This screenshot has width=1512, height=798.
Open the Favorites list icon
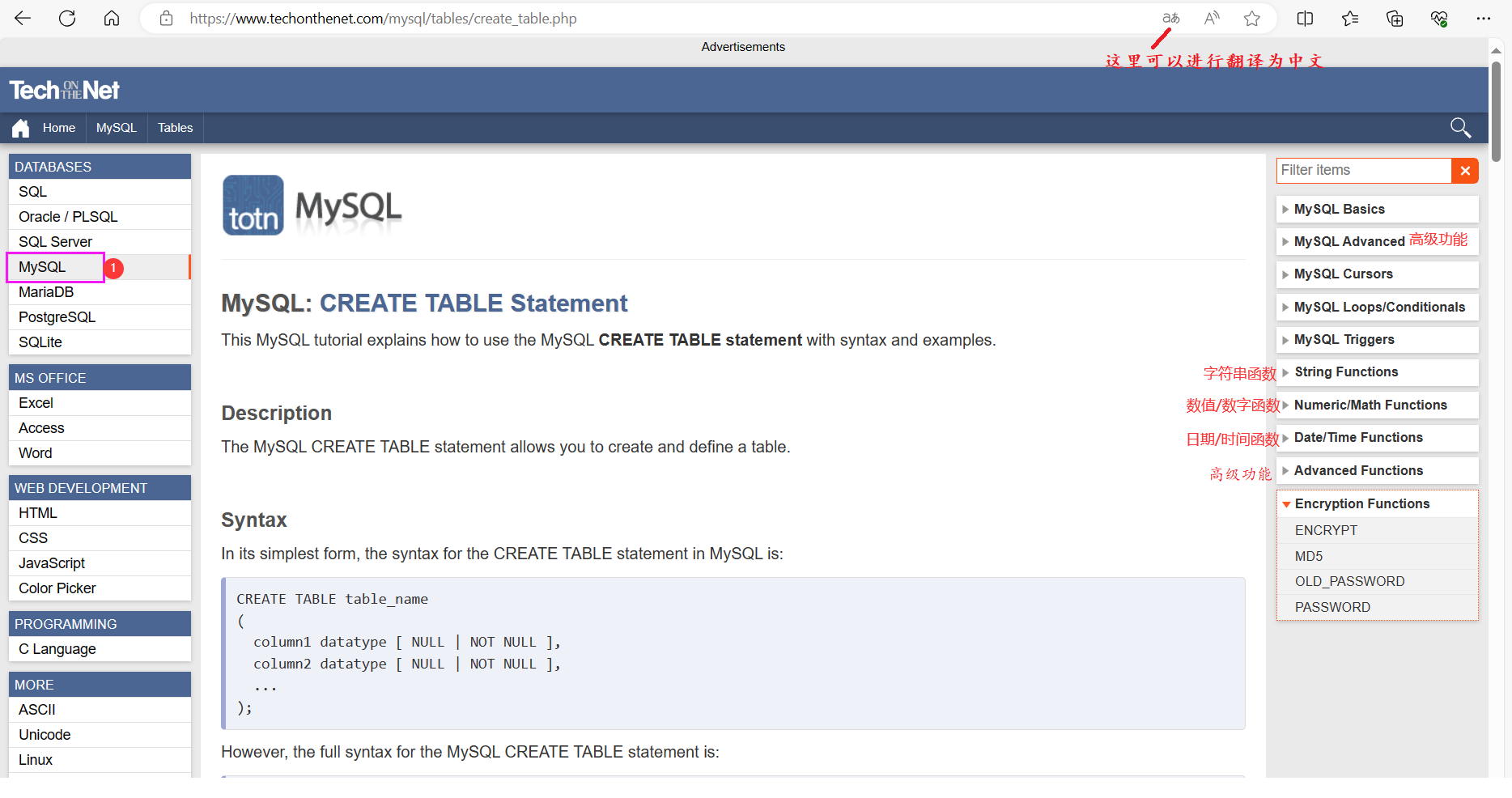(x=1350, y=18)
